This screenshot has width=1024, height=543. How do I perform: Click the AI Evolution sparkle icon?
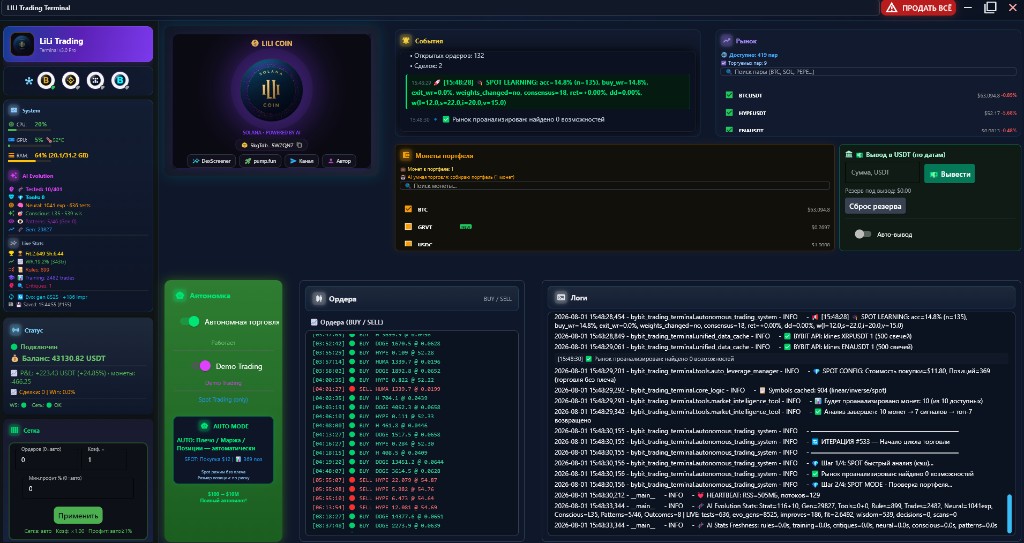coord(14,176)
